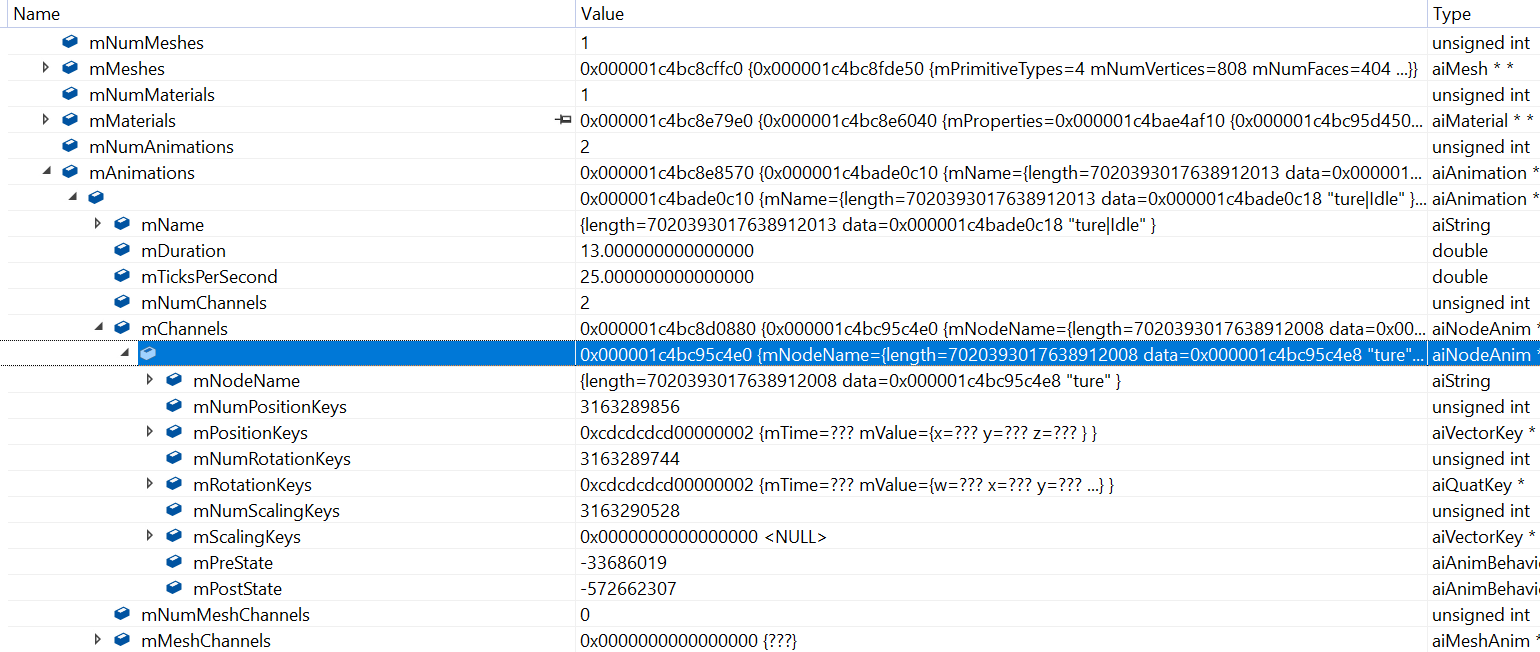Screen dimensions: 1540x652
Task: Click the member icon beside mPostState
Action: pos(173,588)
